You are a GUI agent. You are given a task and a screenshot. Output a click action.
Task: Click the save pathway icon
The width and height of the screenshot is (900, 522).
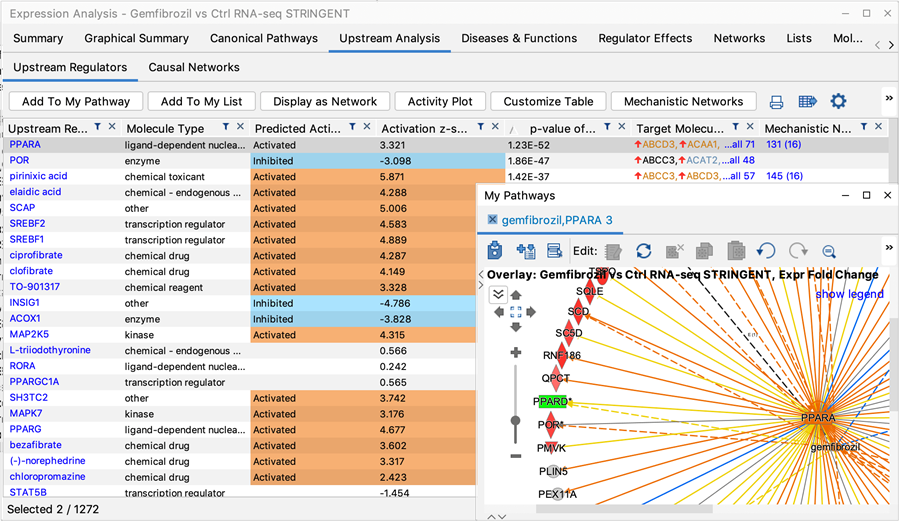(x=494, y=251)
